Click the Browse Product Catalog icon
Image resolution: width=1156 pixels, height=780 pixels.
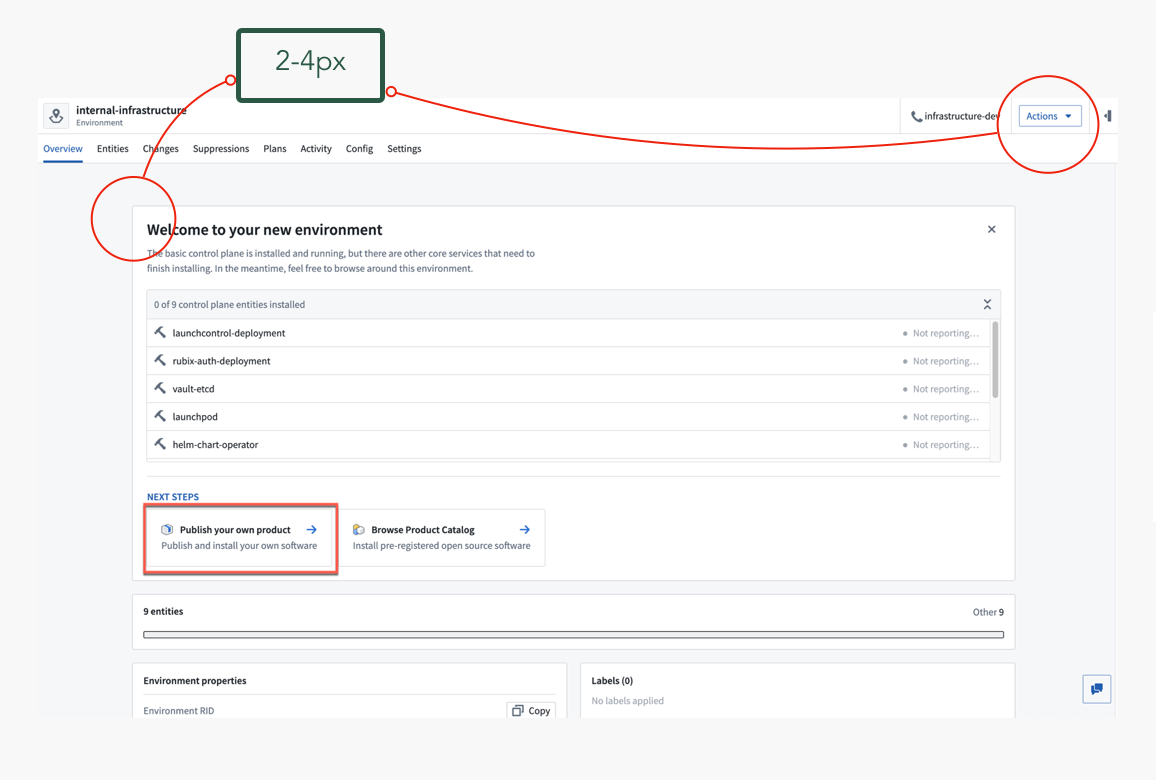point(359,530)
